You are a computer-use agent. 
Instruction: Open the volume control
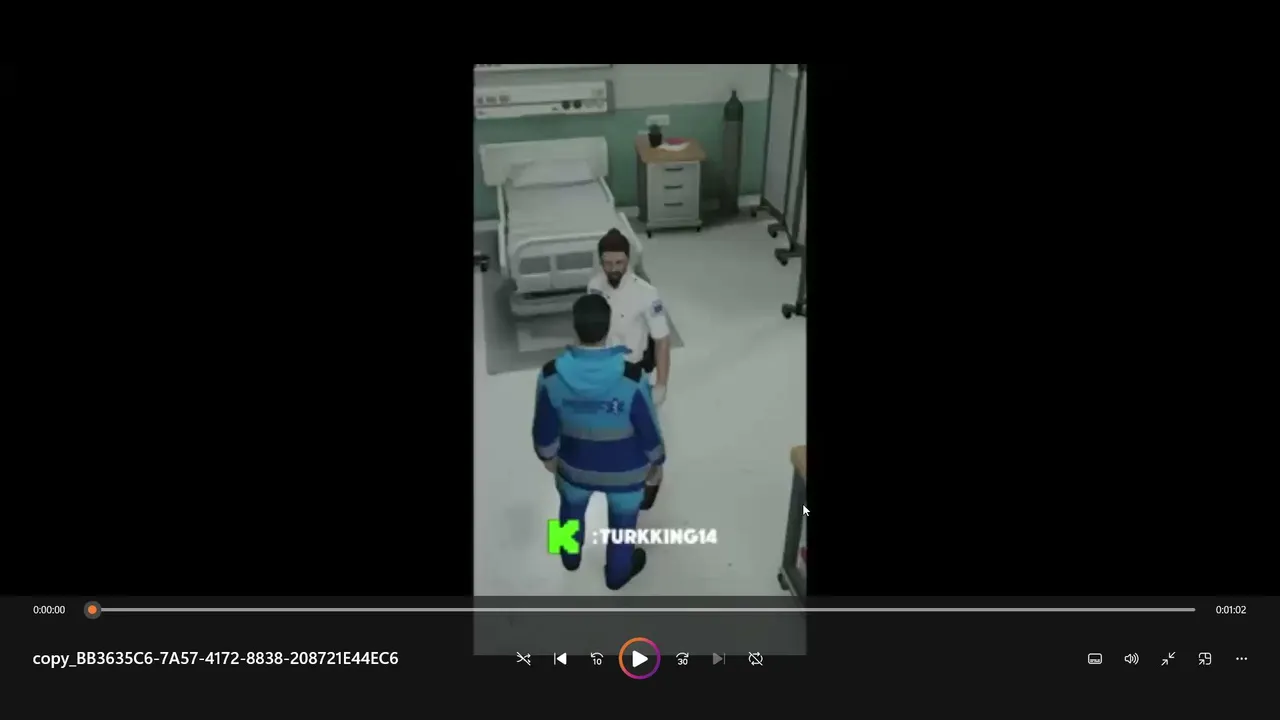(1131, 659)
